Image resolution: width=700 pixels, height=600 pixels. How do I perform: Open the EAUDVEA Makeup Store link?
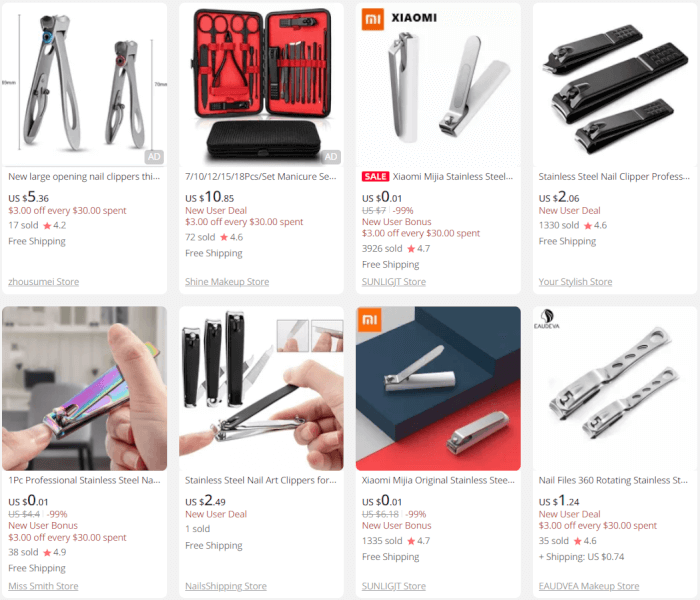click(x=588, y=586)
